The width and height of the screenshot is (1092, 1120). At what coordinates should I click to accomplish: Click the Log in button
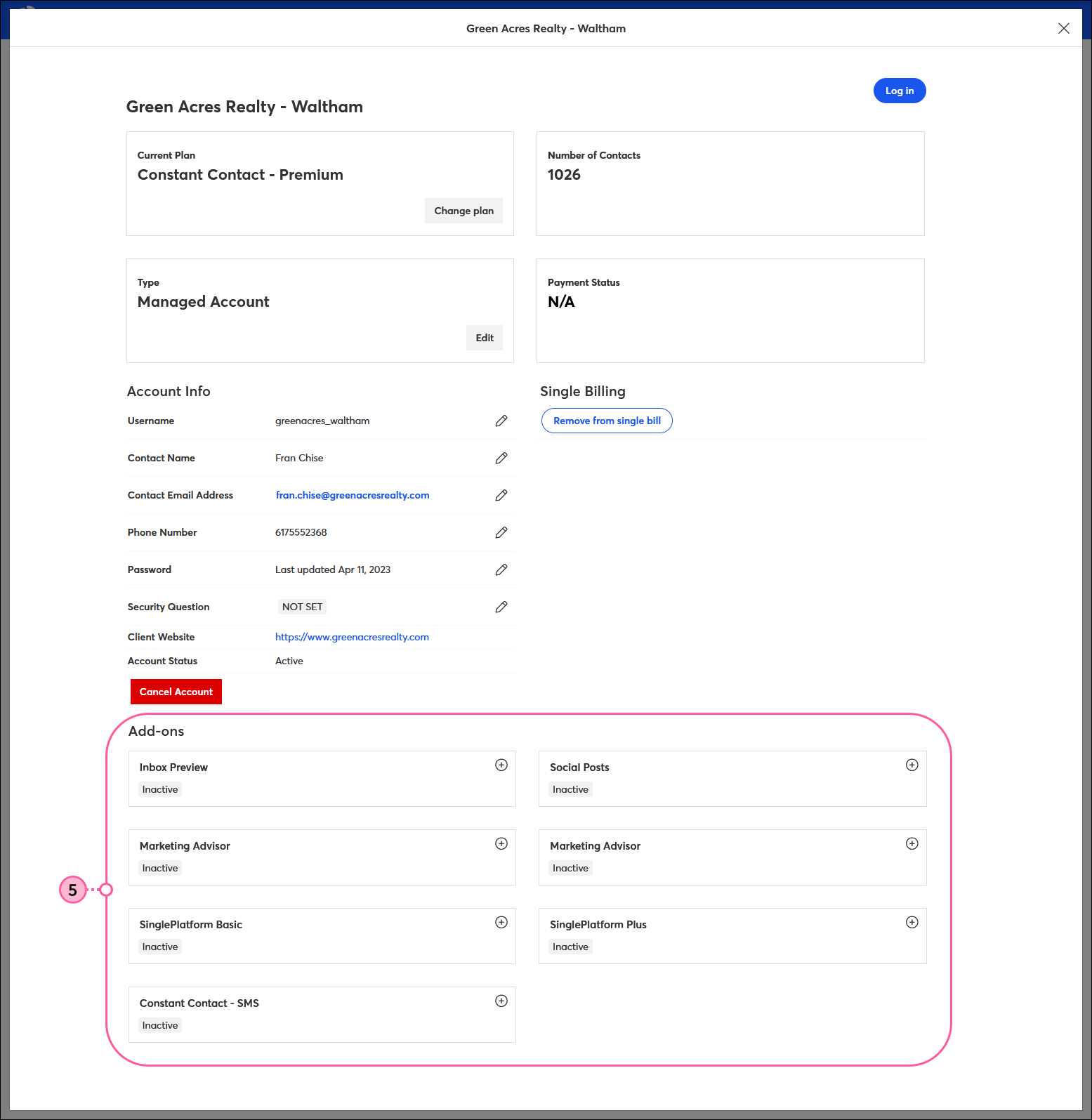coord(900,91)
